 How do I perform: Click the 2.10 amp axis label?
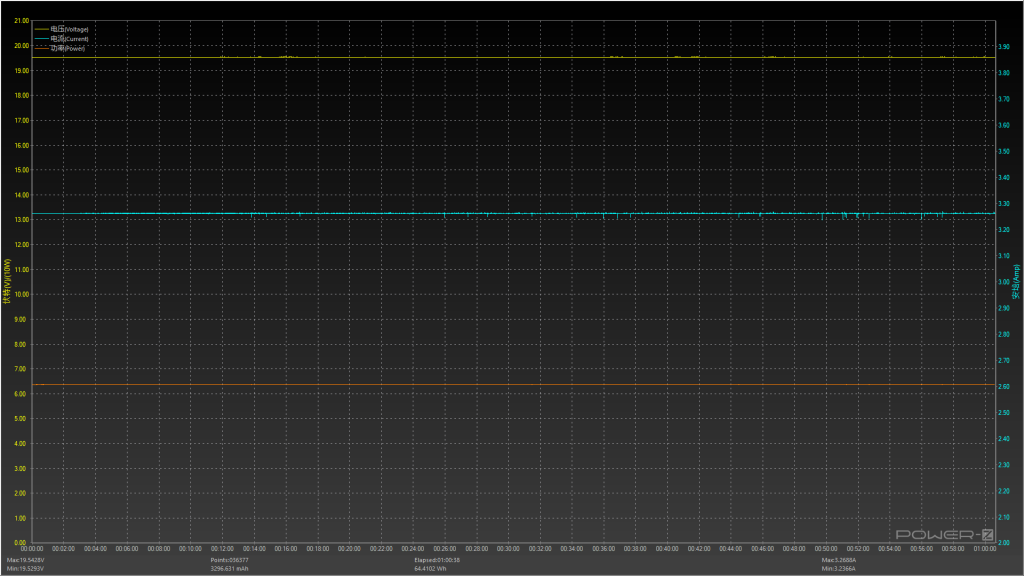tap(1004, 517)
